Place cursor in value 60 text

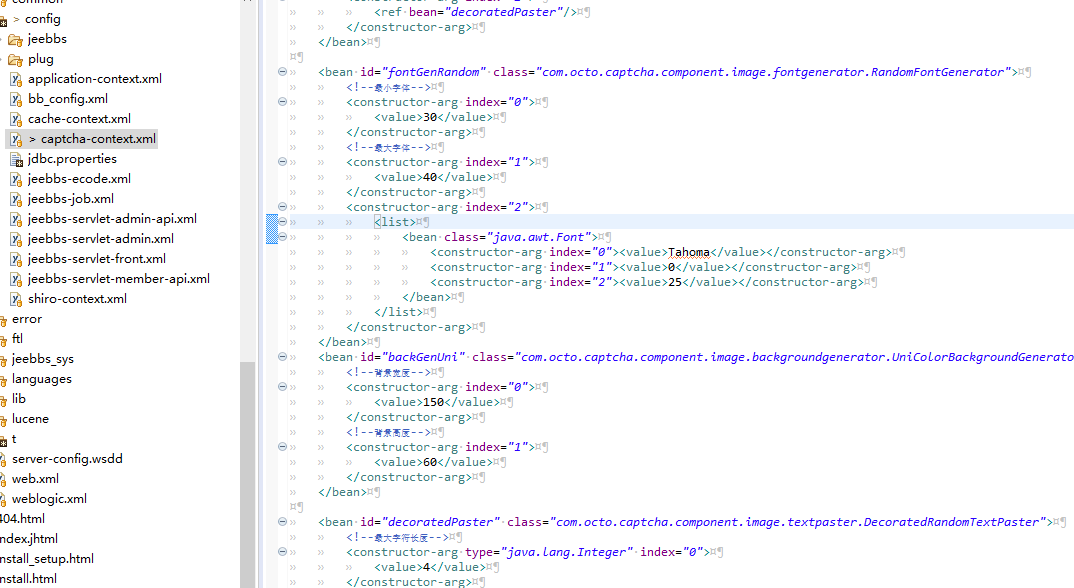tap(430, 462)
